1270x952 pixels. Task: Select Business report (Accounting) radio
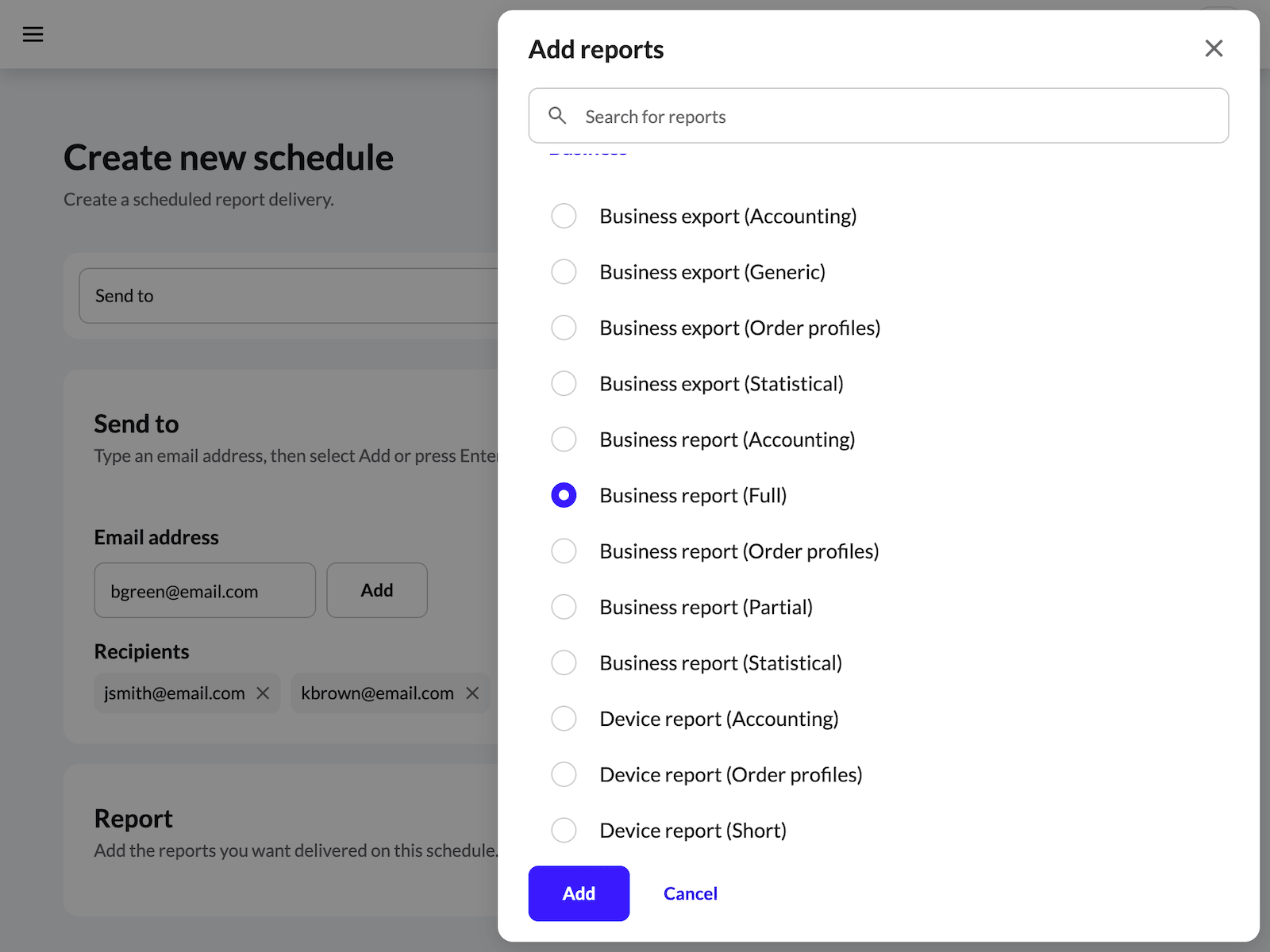pyautogui.click(x=564, y=439)
